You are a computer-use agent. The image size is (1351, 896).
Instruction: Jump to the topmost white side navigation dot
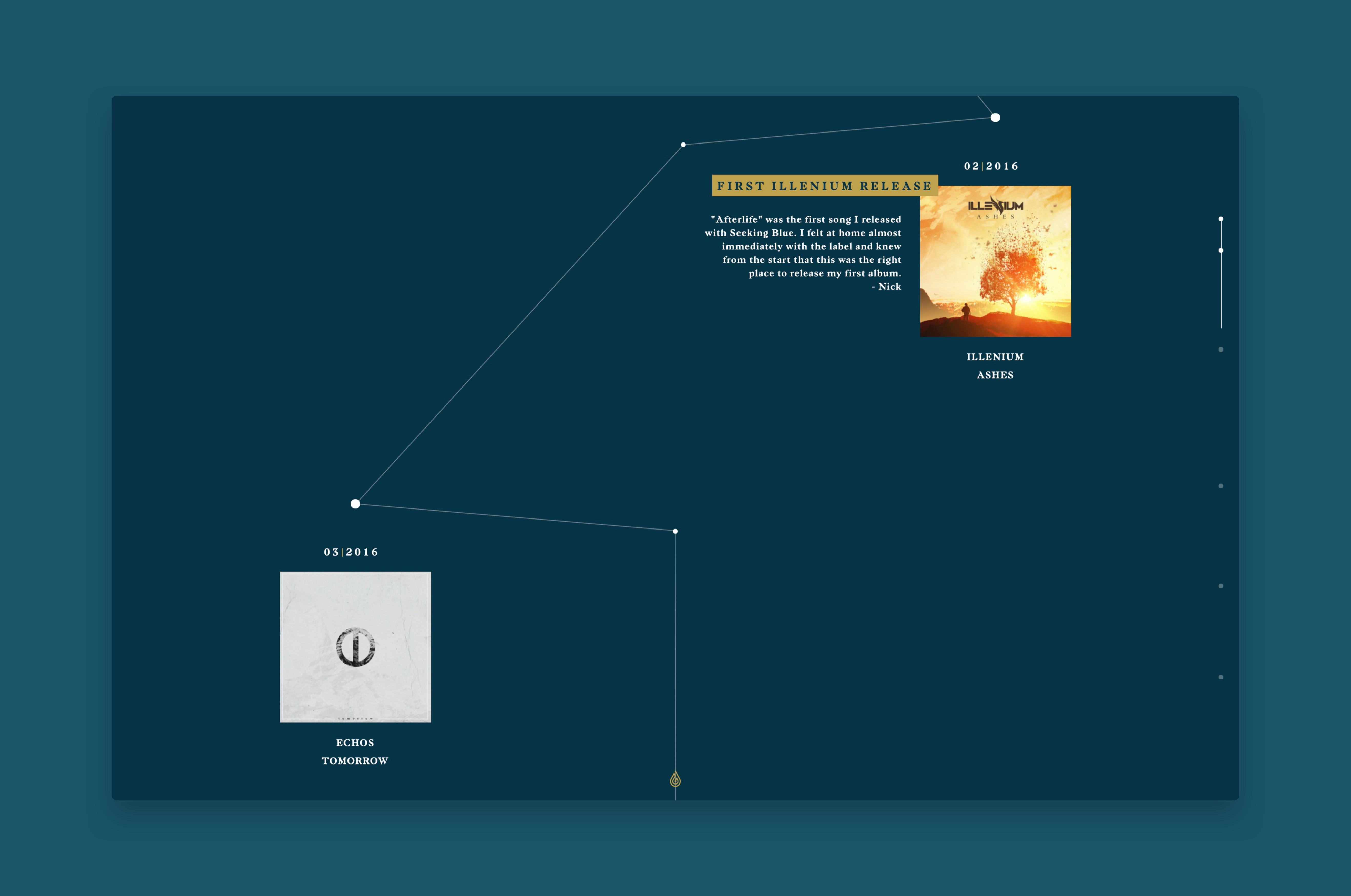click(x=1221, y=219)
